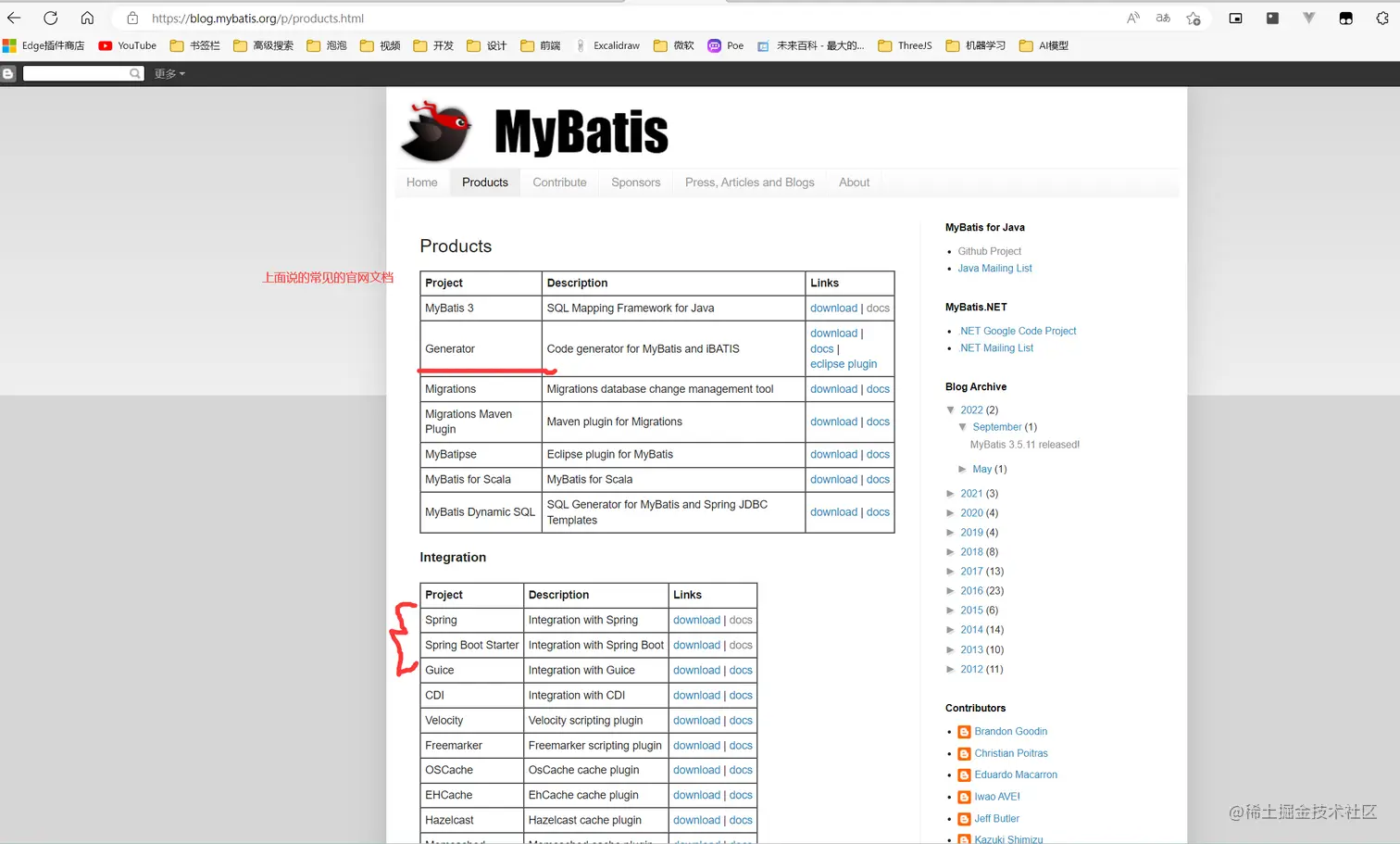Open docs link for Migrations
The height and width of the screenshot is (844, 1400).
878,389
